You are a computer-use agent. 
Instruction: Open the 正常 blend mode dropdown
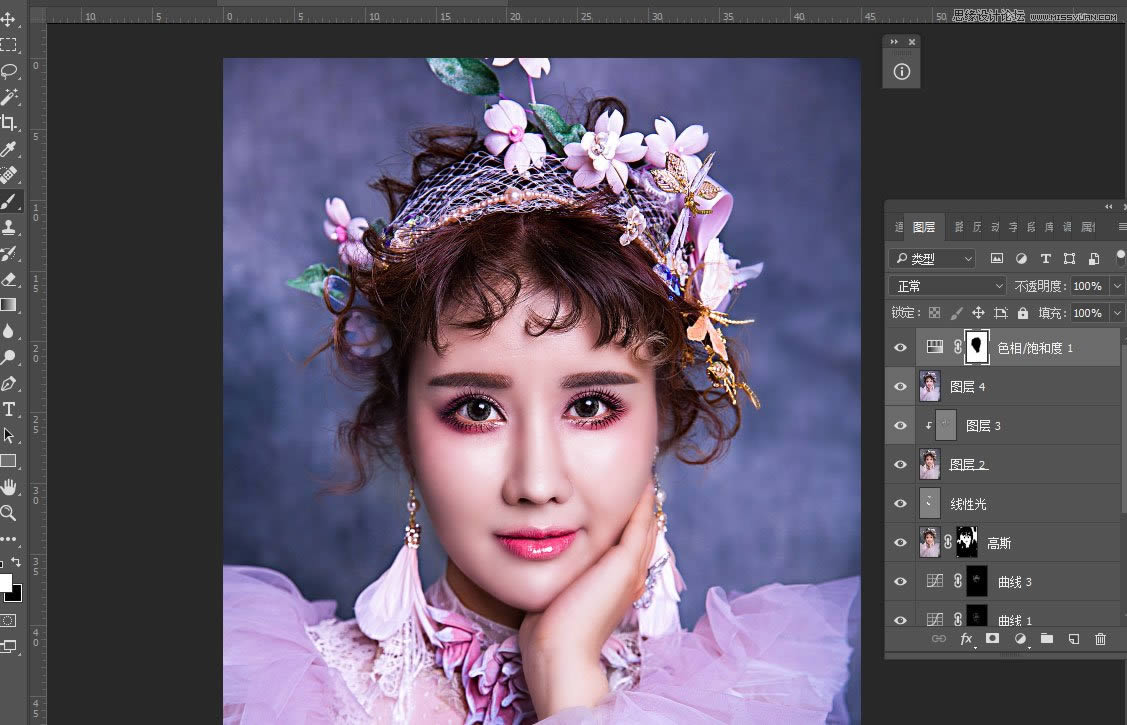tap(947, 286)
